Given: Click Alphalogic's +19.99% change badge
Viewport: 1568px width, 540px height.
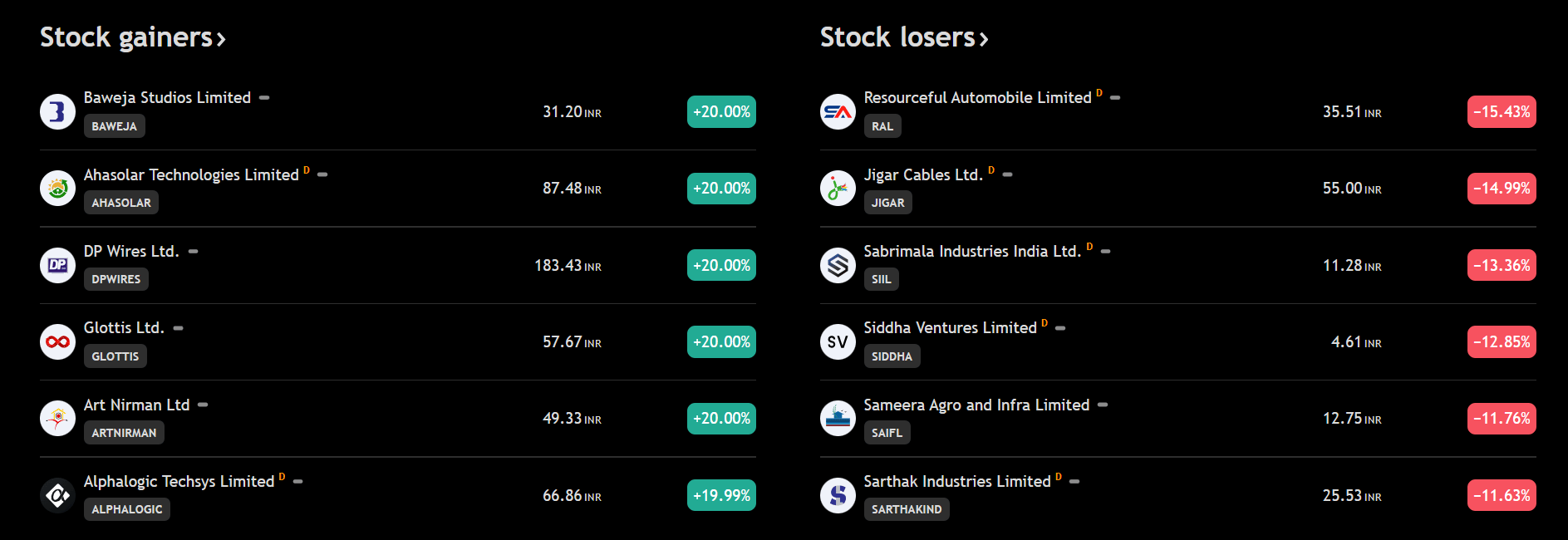Looking at the screenshot, I should tap(721, 495).
